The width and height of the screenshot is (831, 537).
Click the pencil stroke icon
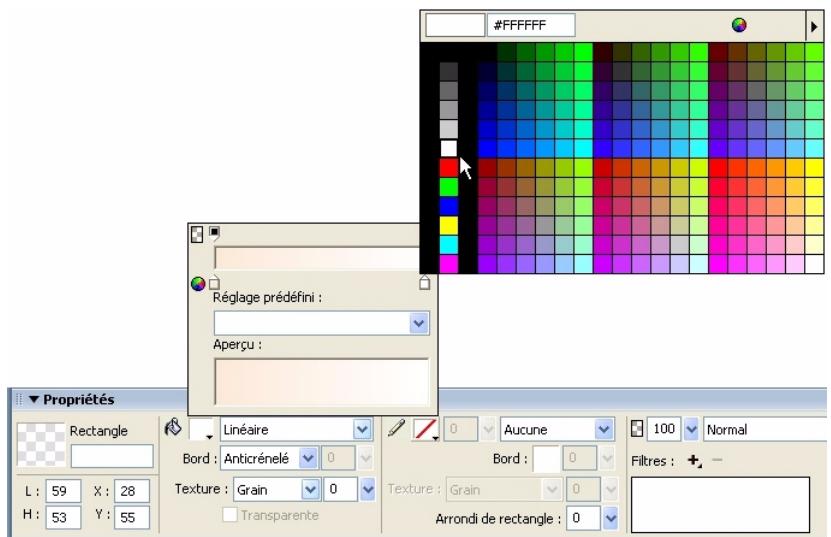[x=396, y=428]
